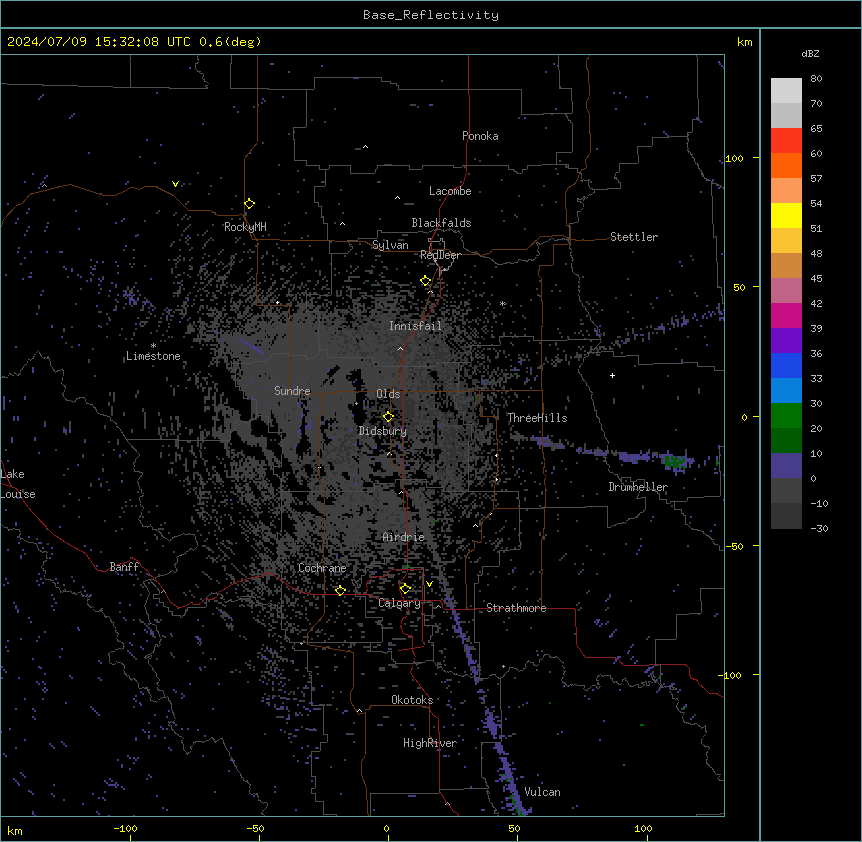Click the Limestone label
Viewport: 862px width, 842px height.
[153, 356]
